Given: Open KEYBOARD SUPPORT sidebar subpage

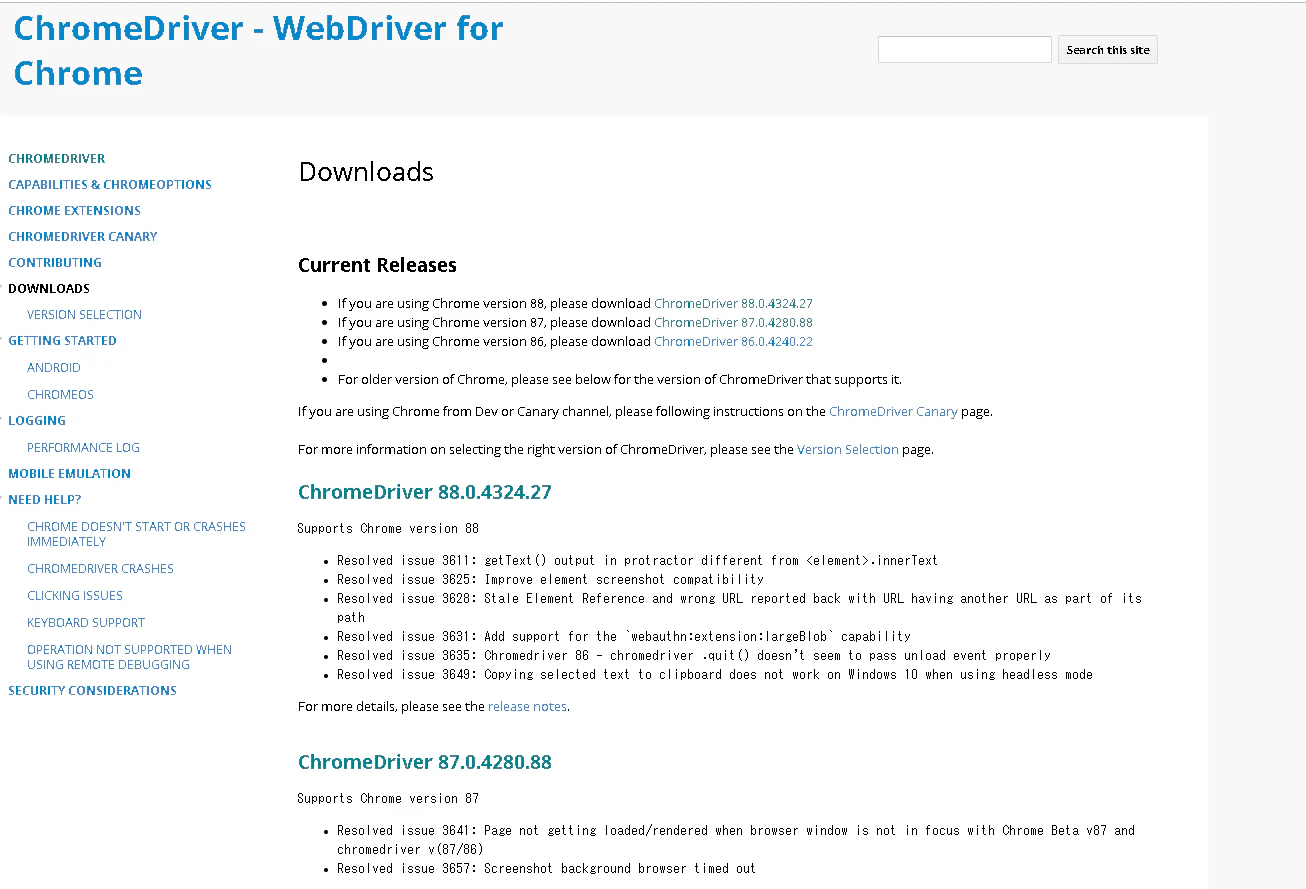Looking at the screenshot, I should pos(86,622).
